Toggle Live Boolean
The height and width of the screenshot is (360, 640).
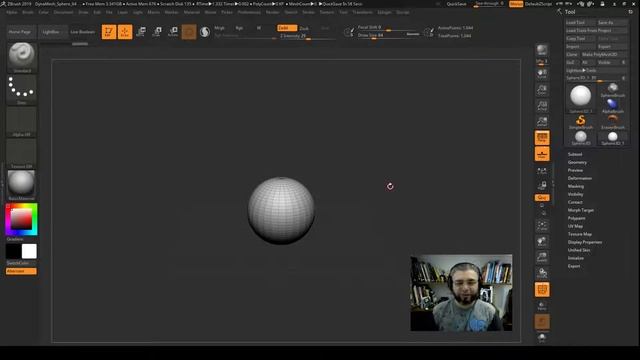82,31
